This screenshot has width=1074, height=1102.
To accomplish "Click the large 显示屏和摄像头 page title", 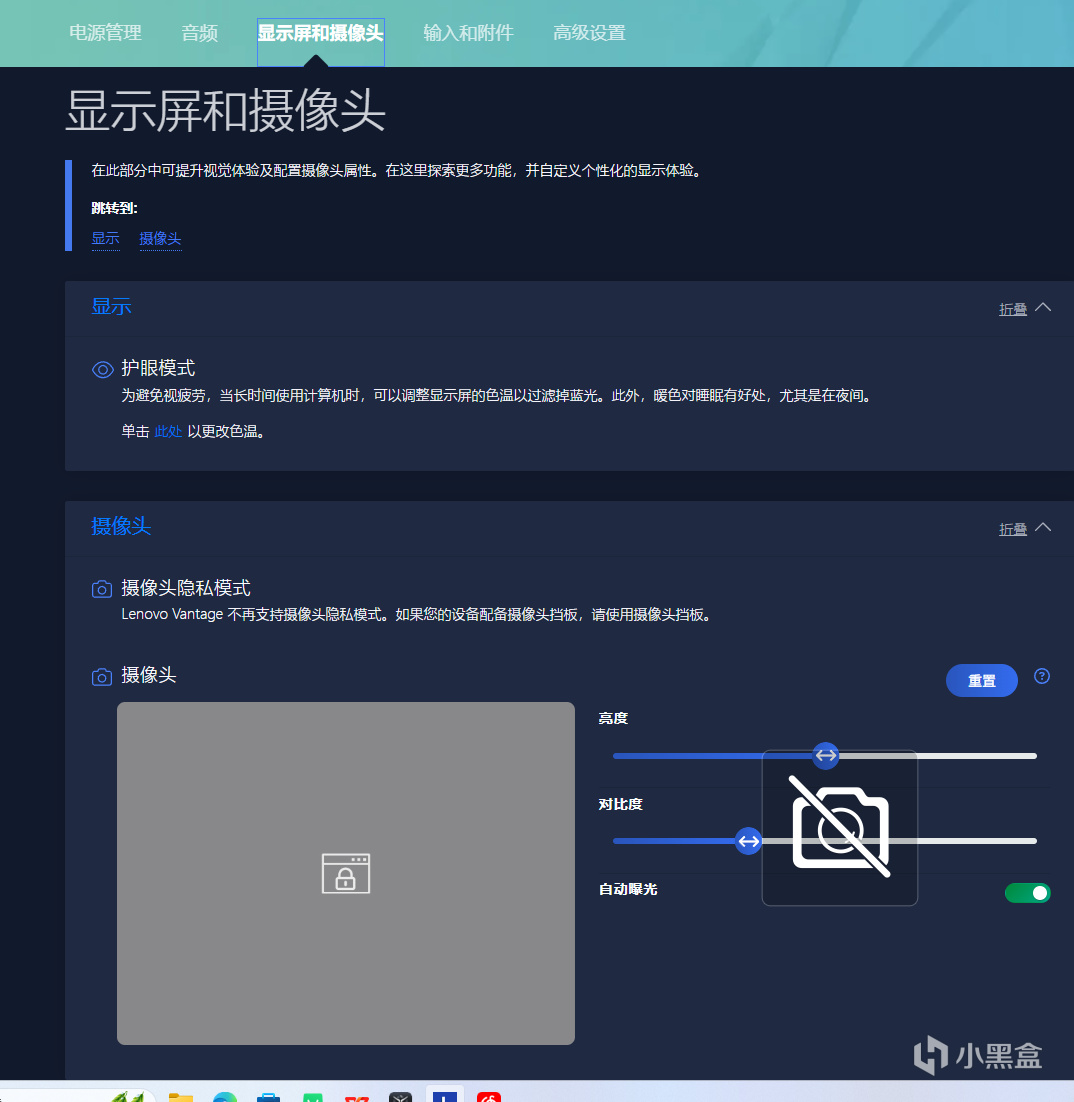I will tap(226, 111).
